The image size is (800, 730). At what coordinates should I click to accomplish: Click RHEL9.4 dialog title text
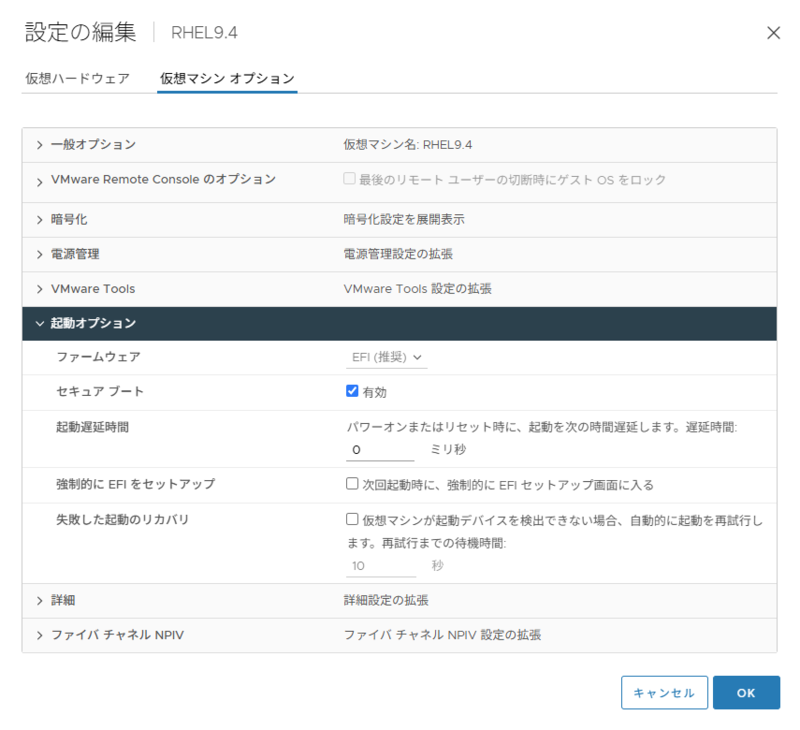(x=204, y=33)
